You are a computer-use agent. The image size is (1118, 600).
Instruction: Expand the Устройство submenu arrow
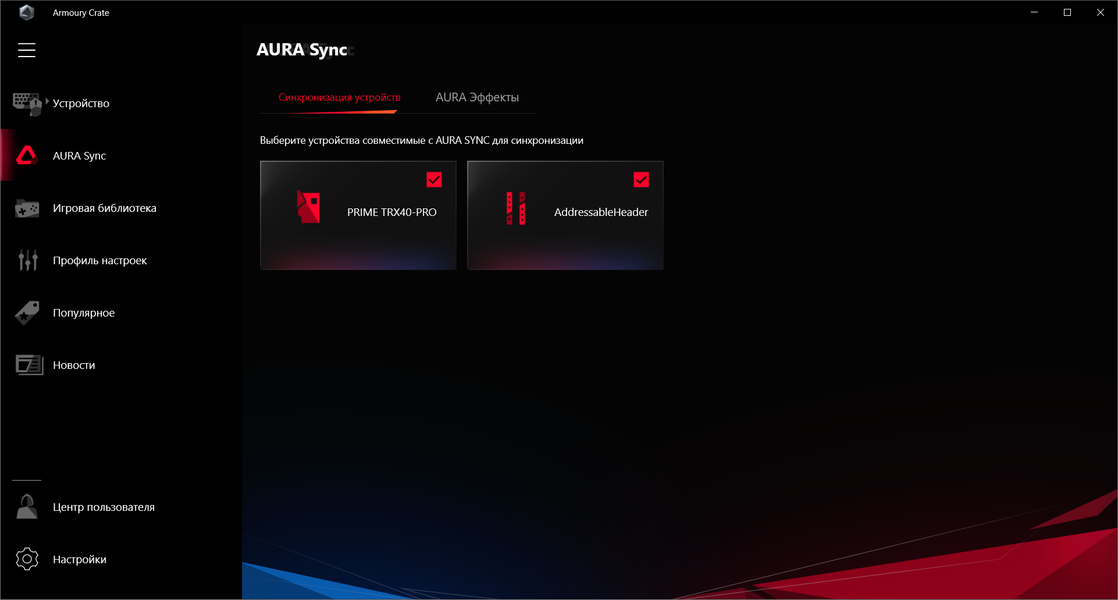tap(47, 101)
